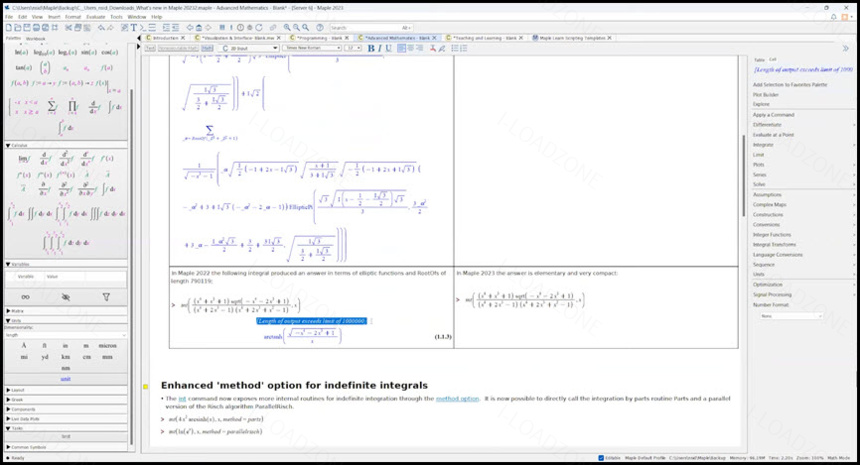860x465 pixels.
Task: Apply underline with the U icon
Action: coord(388,48)
